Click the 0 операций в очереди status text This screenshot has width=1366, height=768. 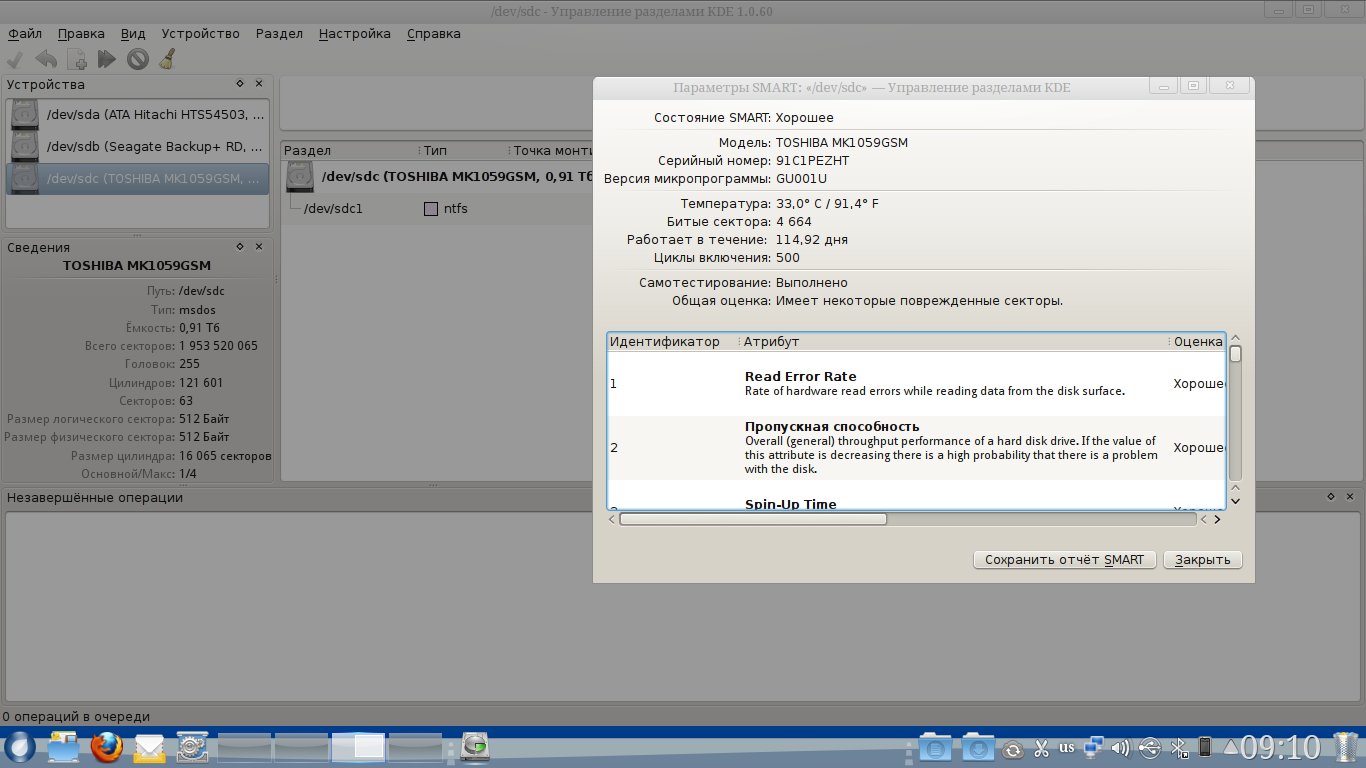coord(77,716)
